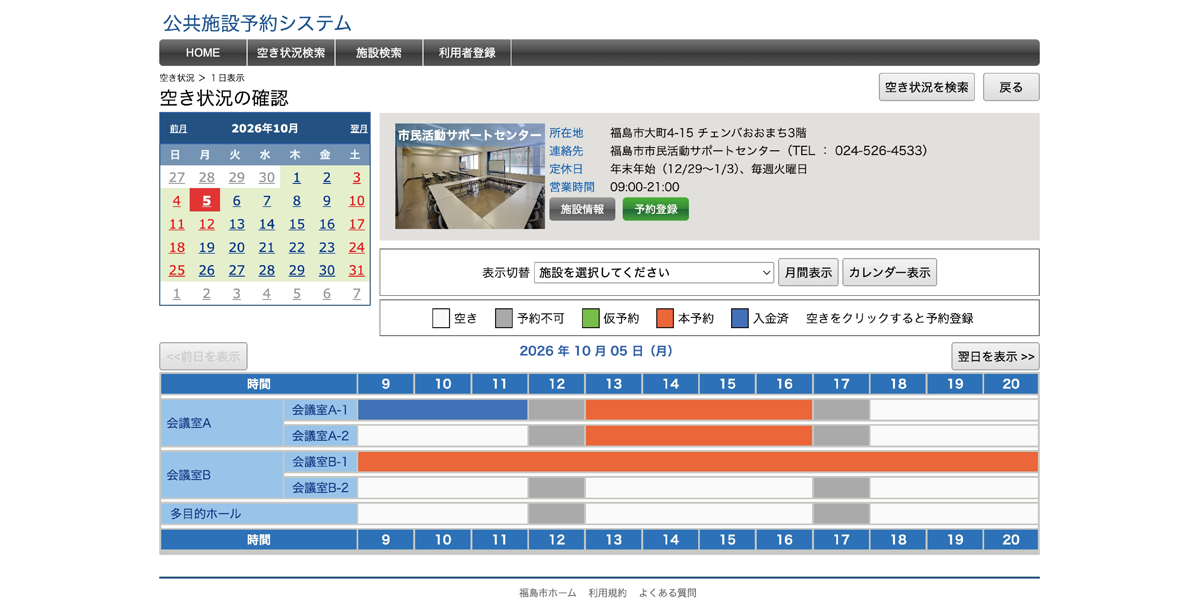Click the orange booking block on 会議室A-2

point(698,436)
